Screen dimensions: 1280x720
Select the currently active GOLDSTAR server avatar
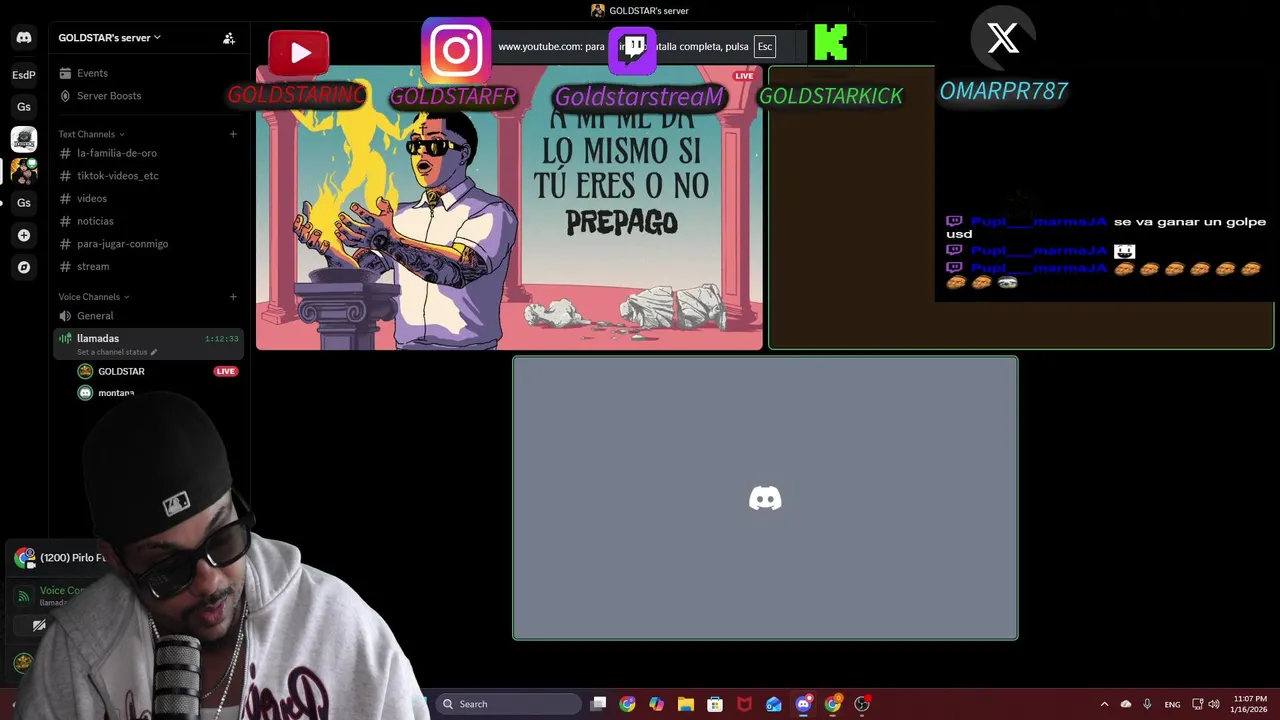(24, 171)
